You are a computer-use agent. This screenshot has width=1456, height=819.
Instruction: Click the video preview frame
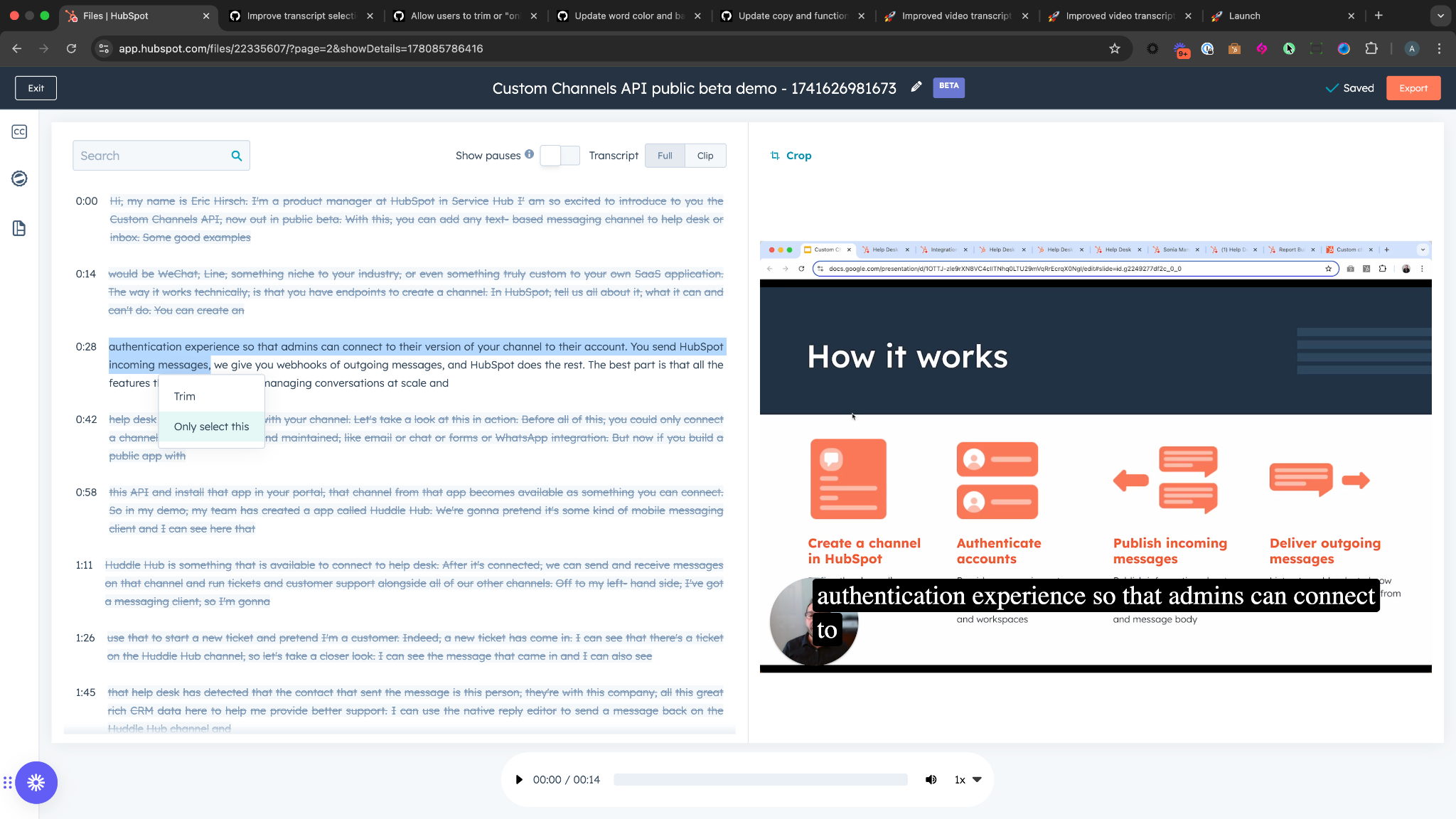click(1096, 457)
